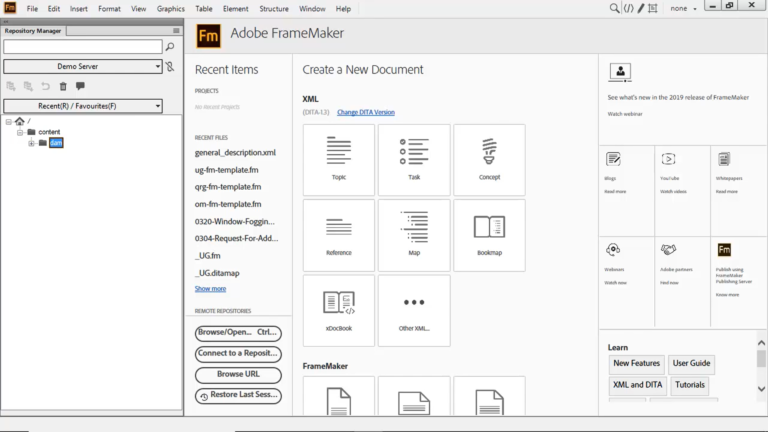The height and width of the screenshot is (432, 768).
Task: Click the New Features button
Action: click(x=637, y=363)
